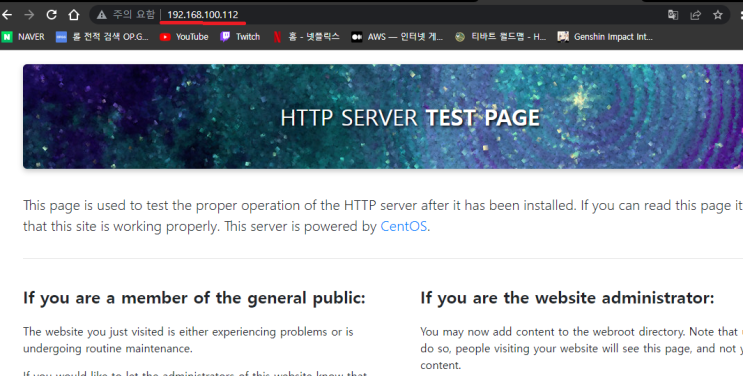This screenshot has height=376, width=743.
Task: Open the translate page icon
Action: click(673, 15)
